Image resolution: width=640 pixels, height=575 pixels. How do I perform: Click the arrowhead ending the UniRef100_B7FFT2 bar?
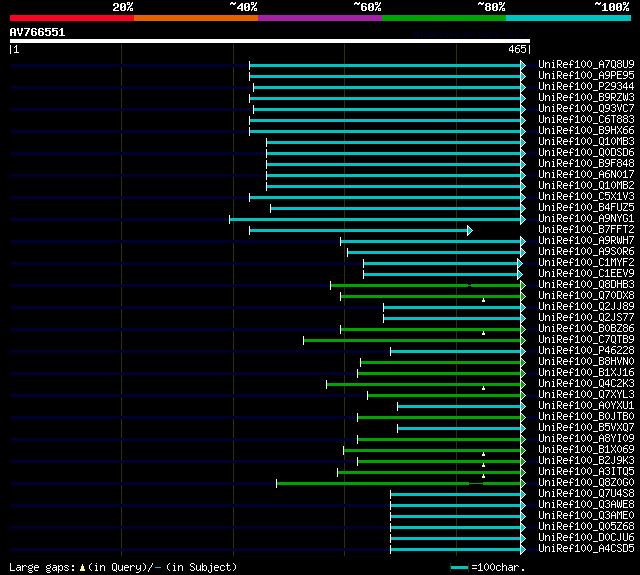pyautogui.click(x=470, y=231)
